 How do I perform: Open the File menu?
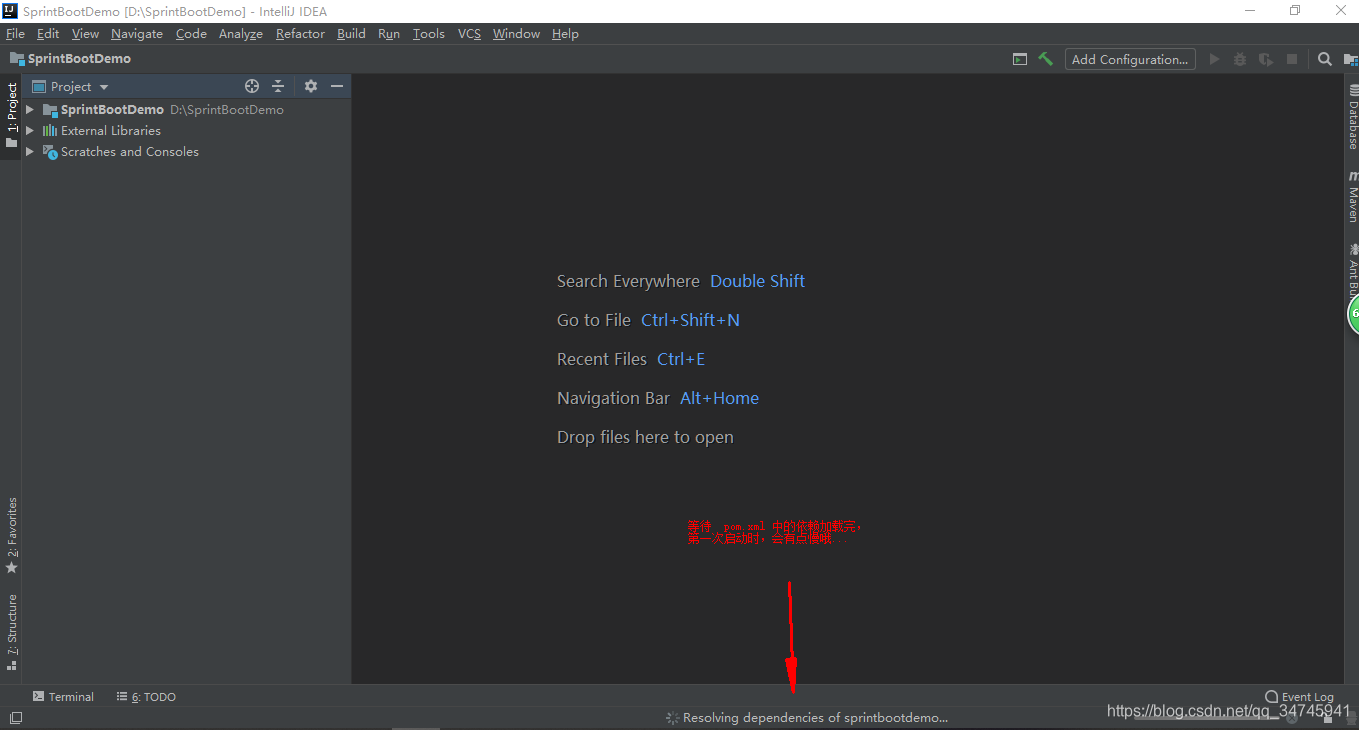tap(15, 34)
